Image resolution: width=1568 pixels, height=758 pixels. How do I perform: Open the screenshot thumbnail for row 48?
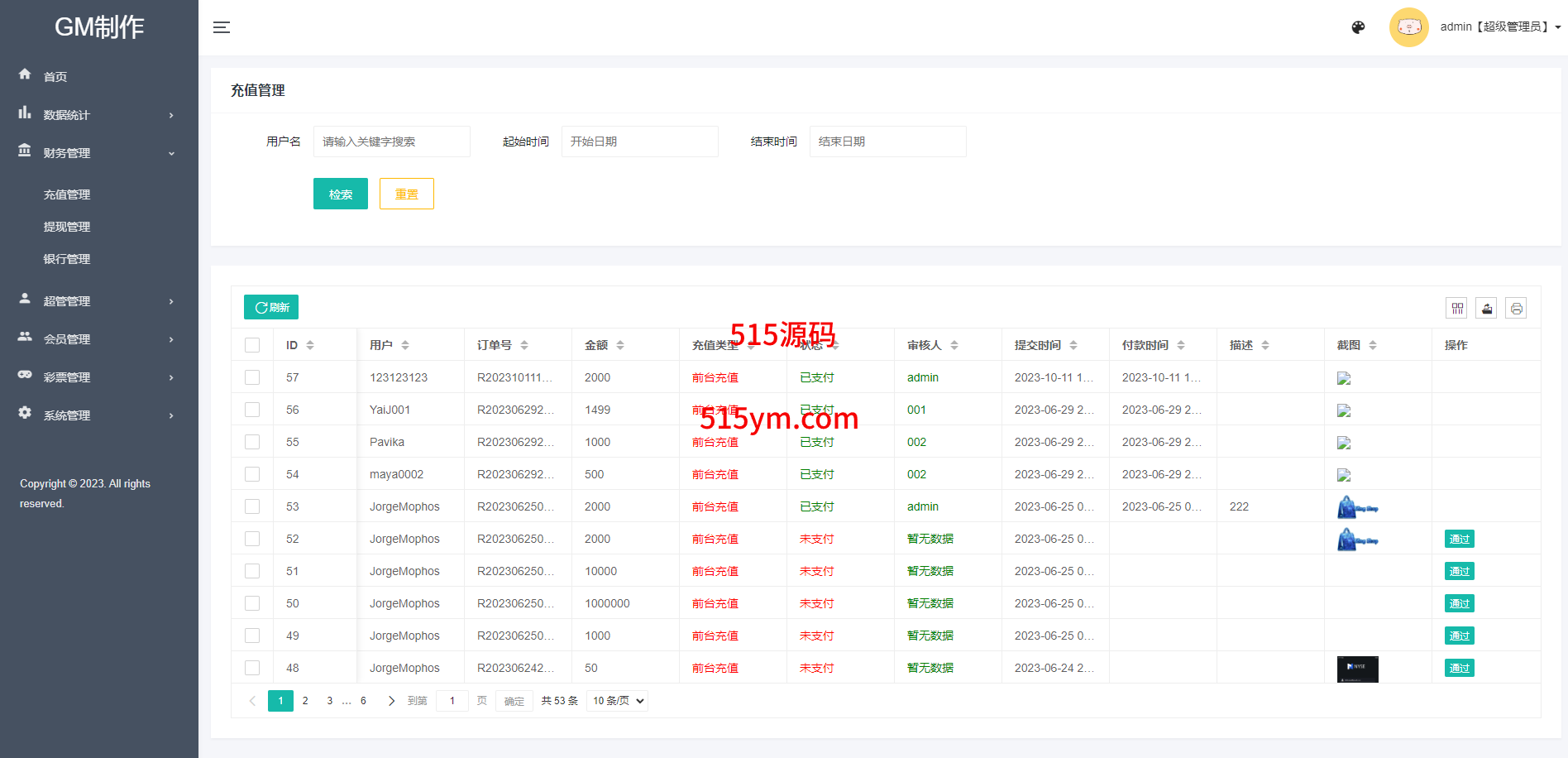point(1357,669)
